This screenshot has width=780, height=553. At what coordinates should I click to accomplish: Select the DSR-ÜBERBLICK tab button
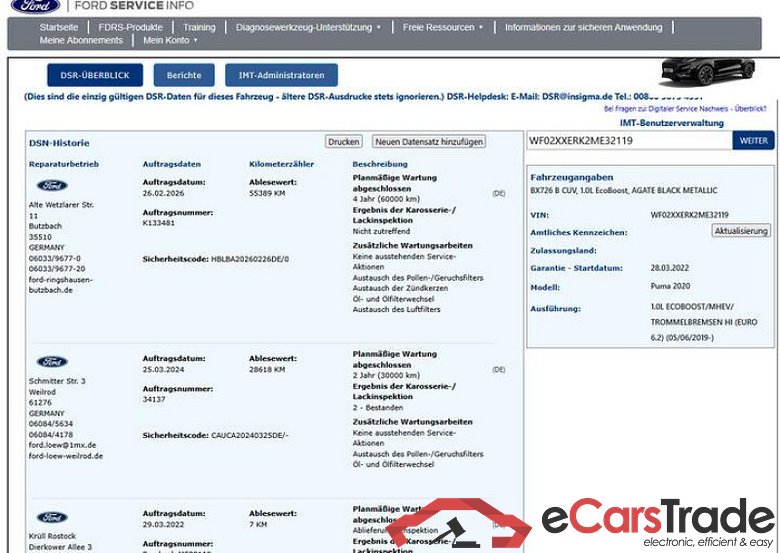click(x=95, y=75)
